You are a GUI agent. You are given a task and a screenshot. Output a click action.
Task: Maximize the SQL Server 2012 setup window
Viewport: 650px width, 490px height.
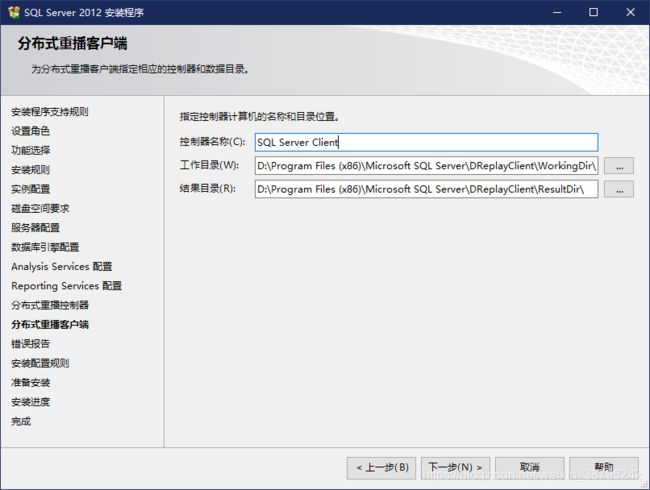tap(594, 12)
